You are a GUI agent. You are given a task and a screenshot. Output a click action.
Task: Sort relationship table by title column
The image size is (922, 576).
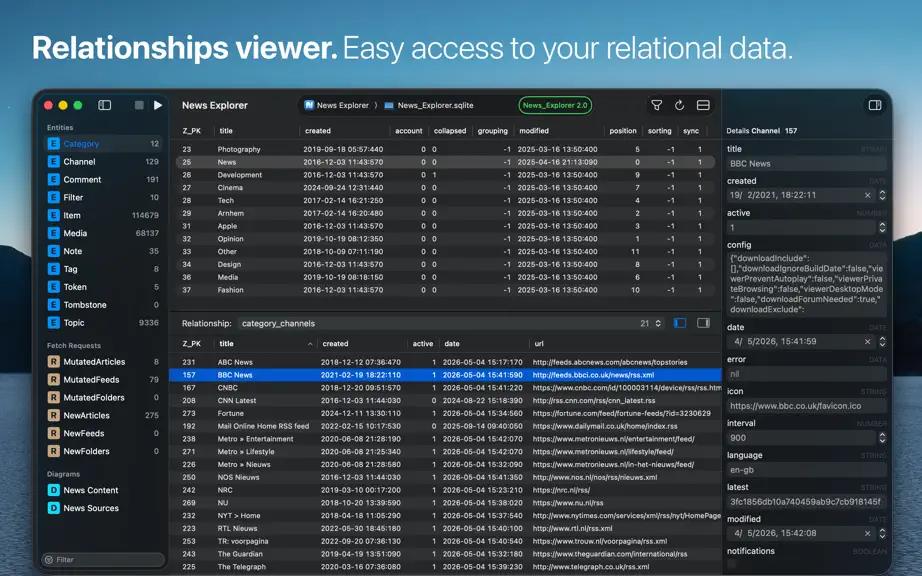pyautogui.click(x=265, y=344)
